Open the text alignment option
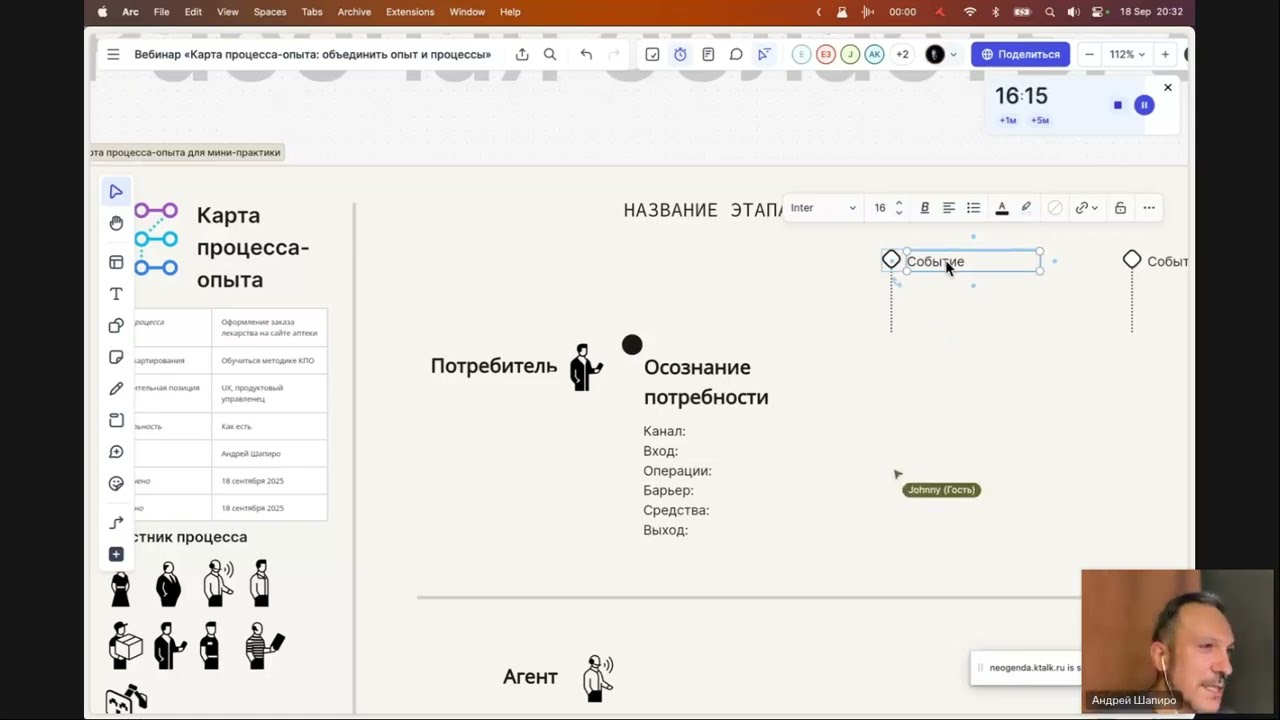This screenshot has height=720, width=1280. 949,208
